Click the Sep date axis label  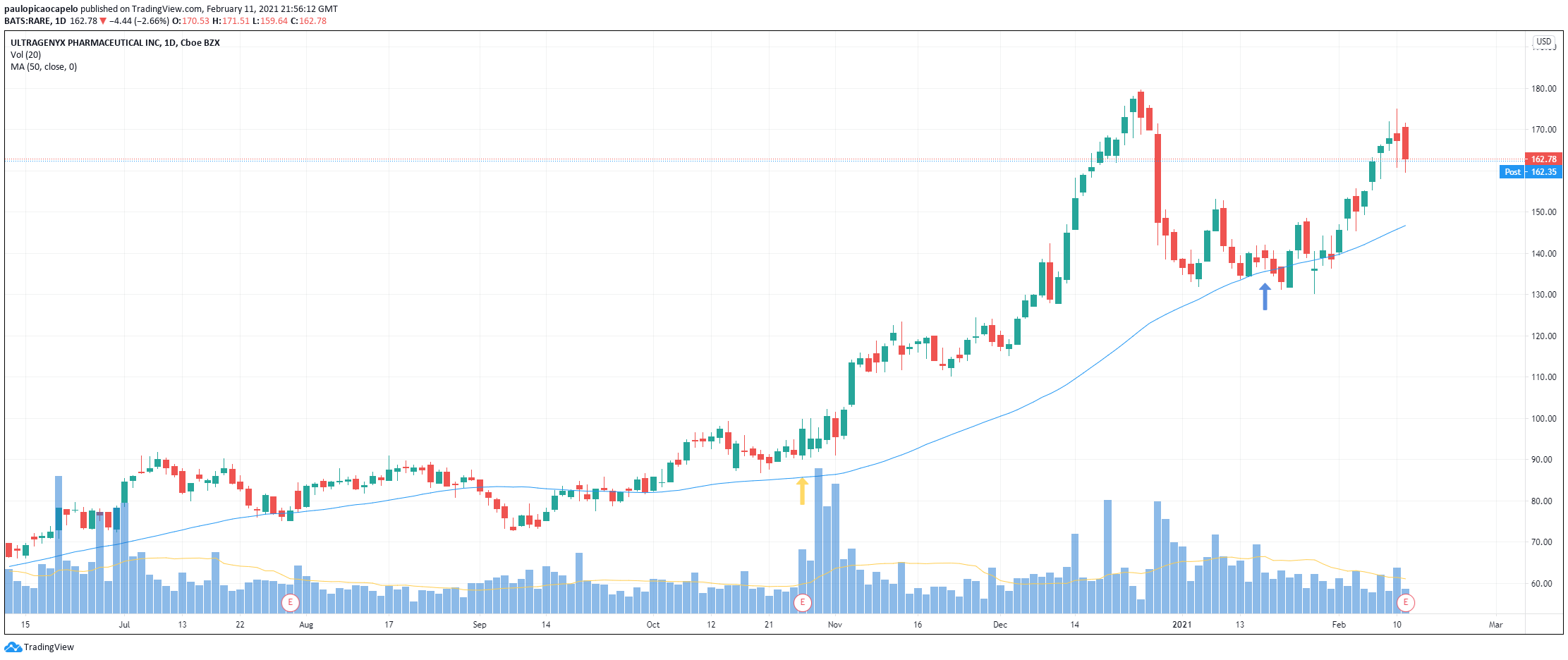(480, 625)
